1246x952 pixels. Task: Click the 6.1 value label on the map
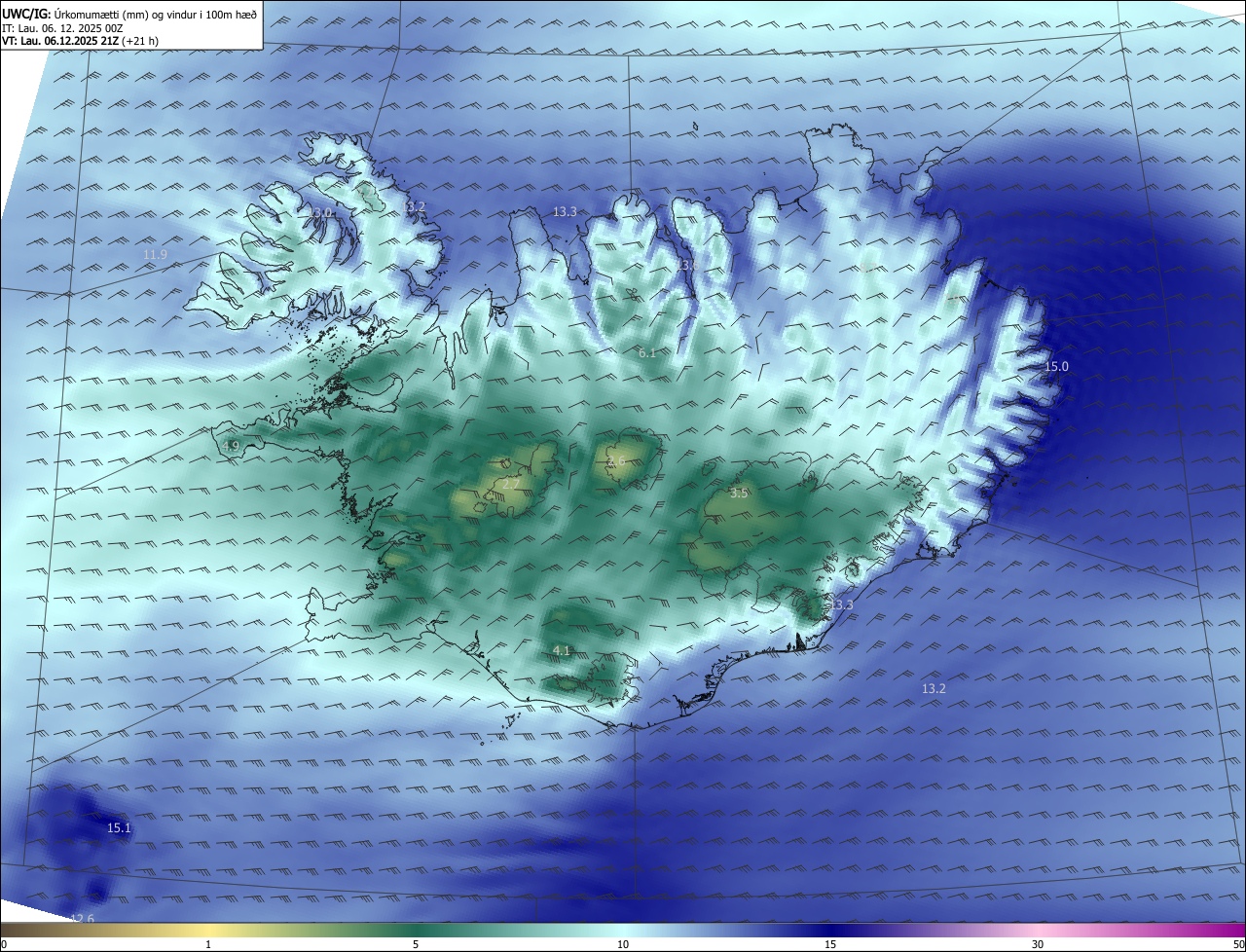point(647,352)
